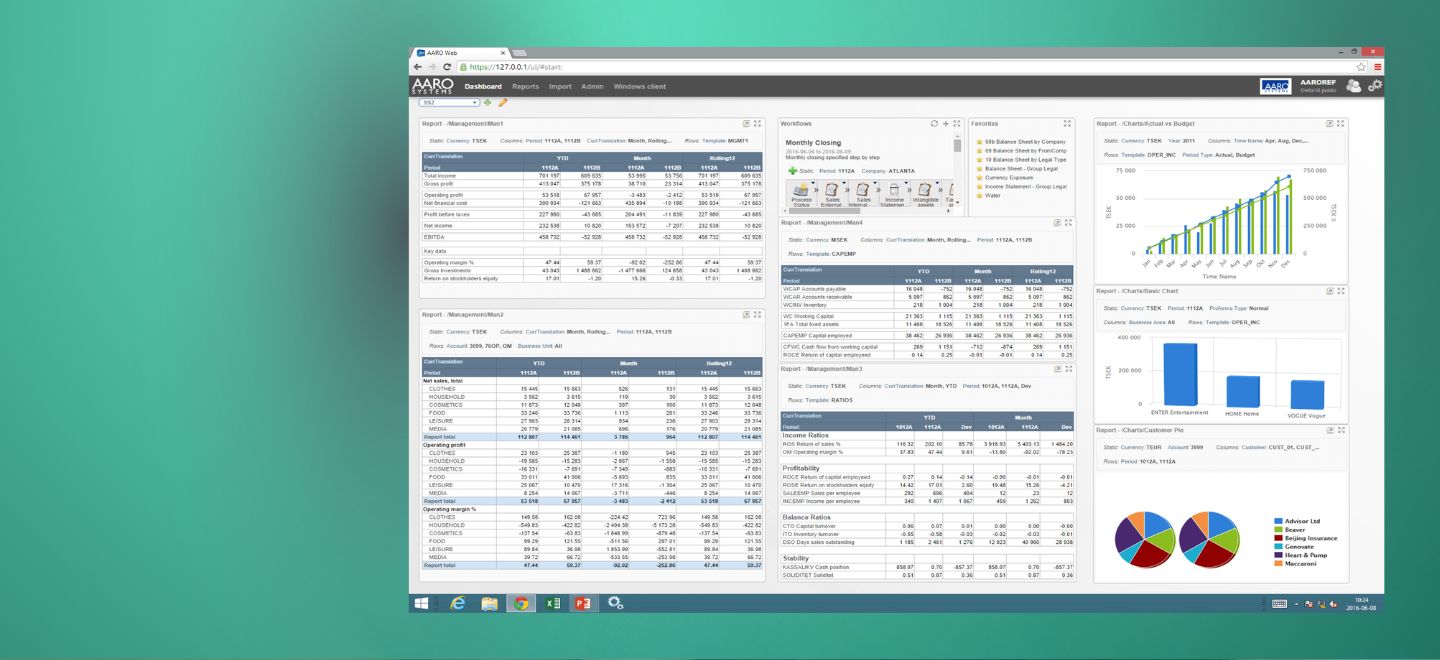The width and height of the screenshot is (1440, 660).
Task: Open the Reports menu
Action: click(525, 87)
